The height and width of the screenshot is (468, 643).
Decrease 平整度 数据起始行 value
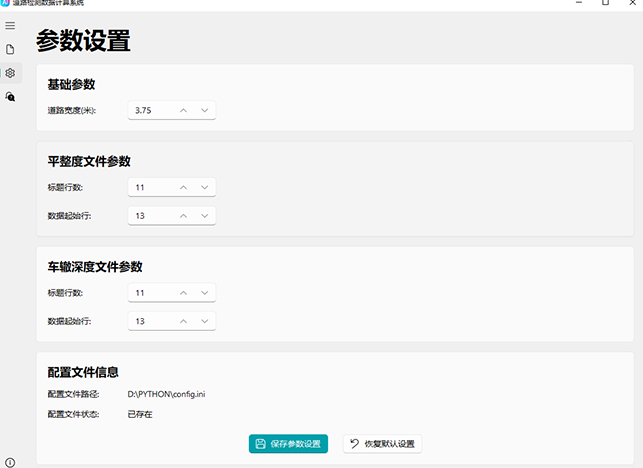coord(204,215)
